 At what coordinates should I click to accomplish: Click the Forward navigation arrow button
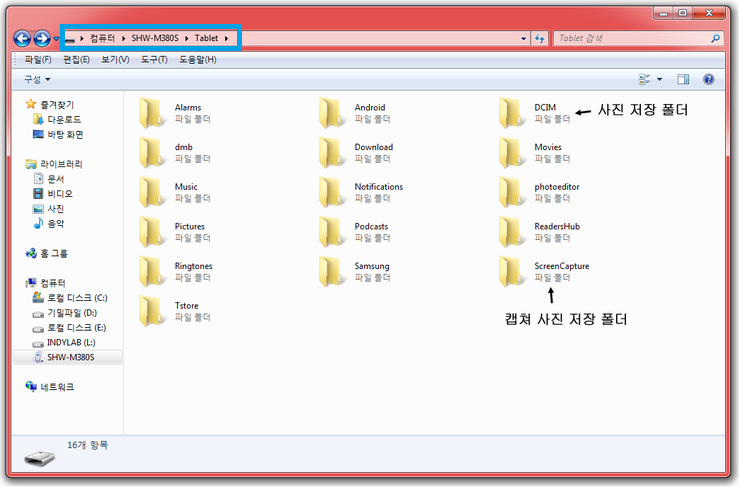click(42, 38)
